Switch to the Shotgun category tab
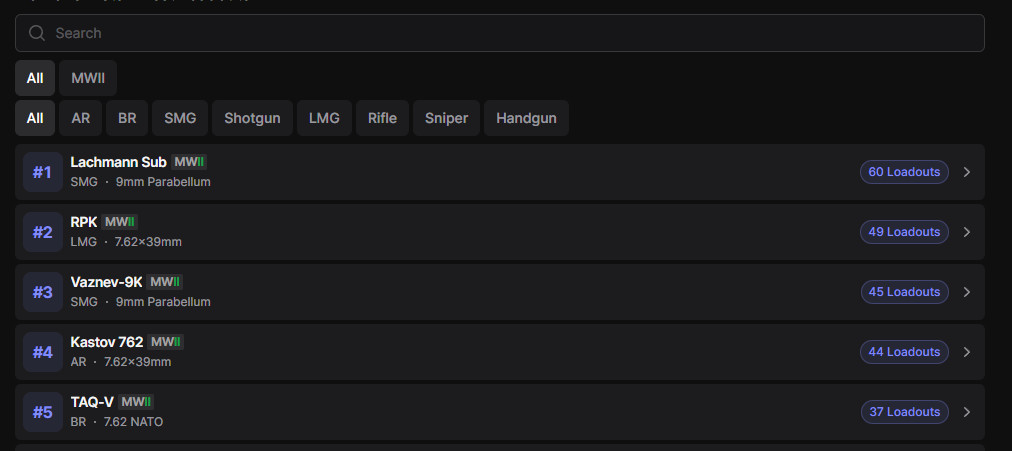 [x=252, y=118]
